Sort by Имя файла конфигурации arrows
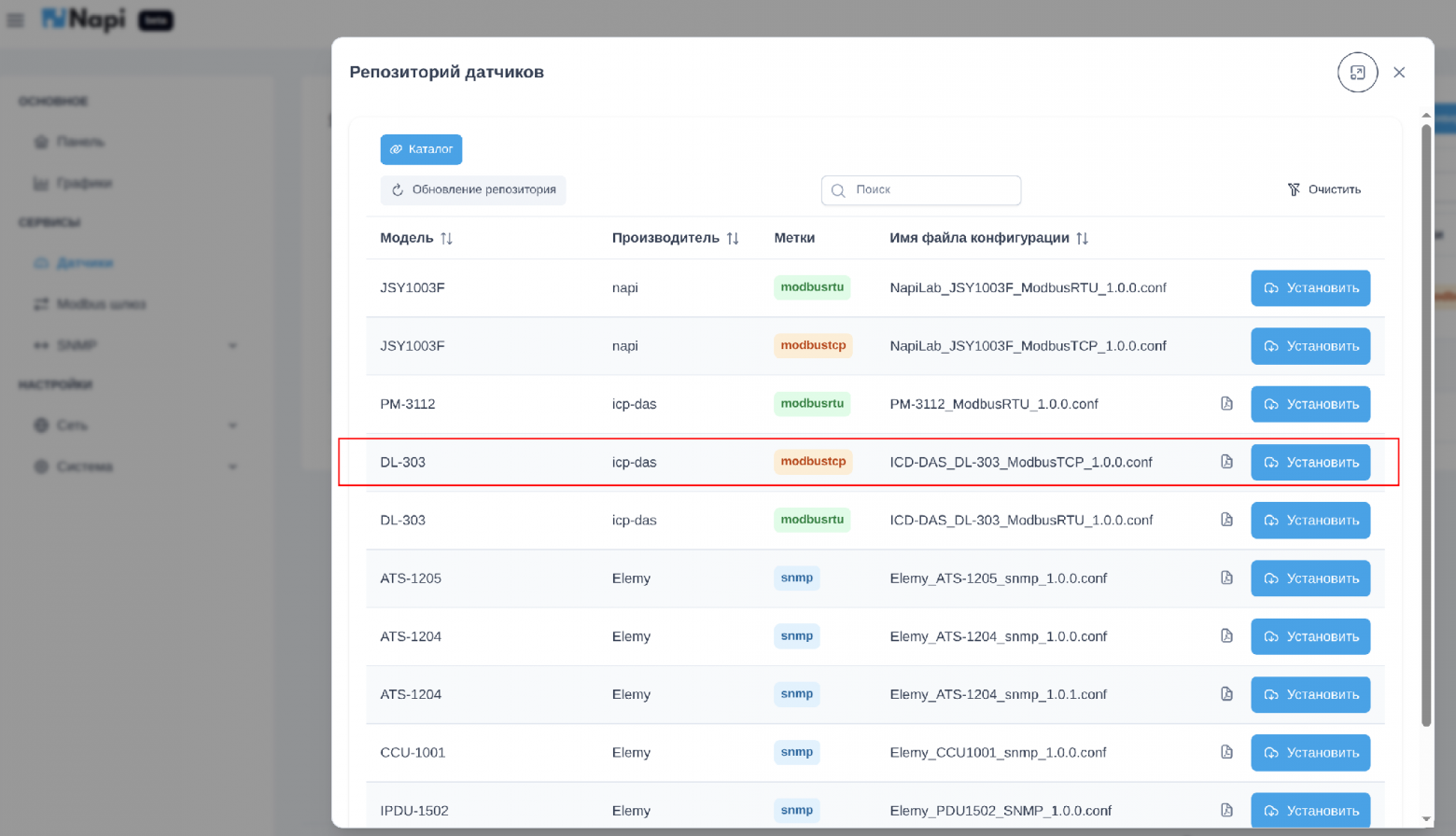The width and height of the screenshot is (1456, 836). [x=1082, y=239]
